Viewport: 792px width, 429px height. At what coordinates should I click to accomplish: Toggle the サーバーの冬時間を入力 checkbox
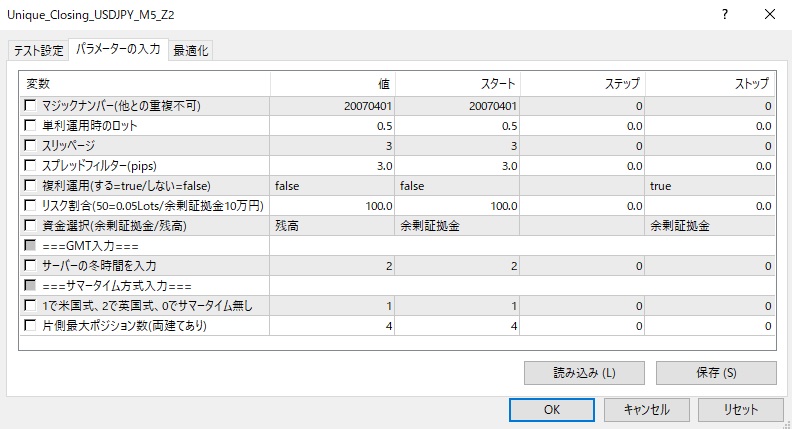30,266
